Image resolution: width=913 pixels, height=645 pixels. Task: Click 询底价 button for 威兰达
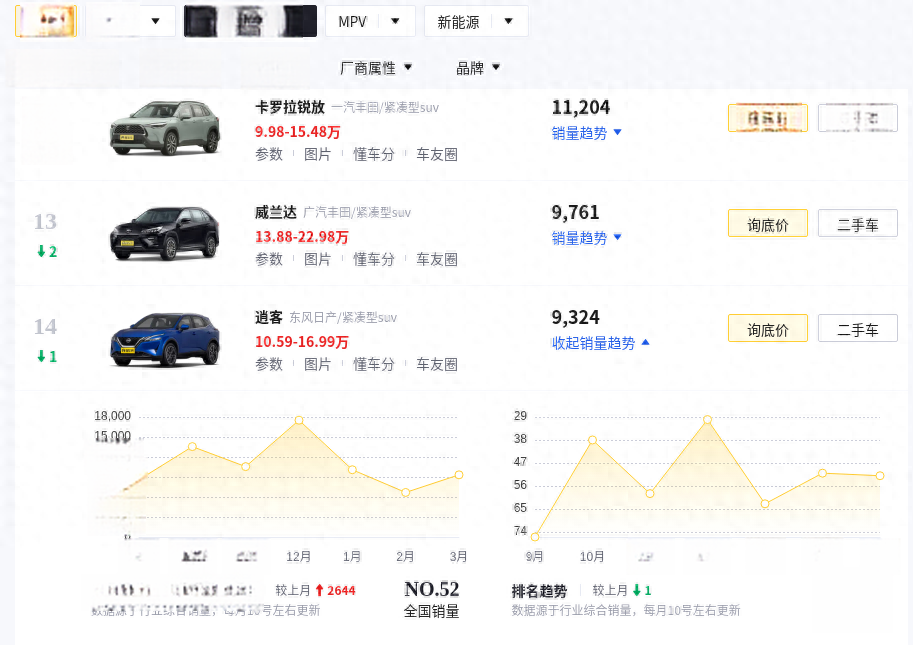[768, 224]
